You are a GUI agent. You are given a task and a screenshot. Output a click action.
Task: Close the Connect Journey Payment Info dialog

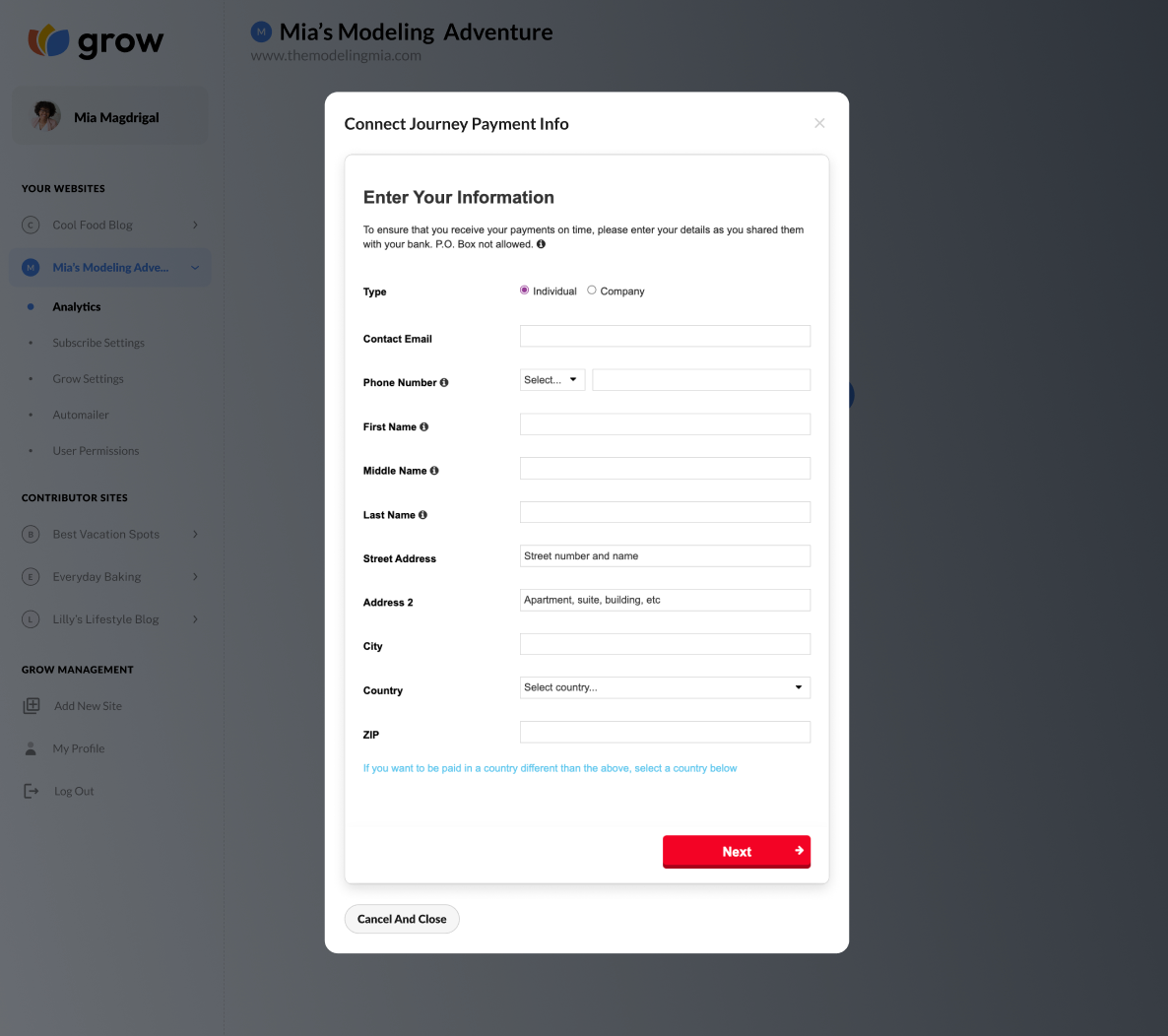819,124
